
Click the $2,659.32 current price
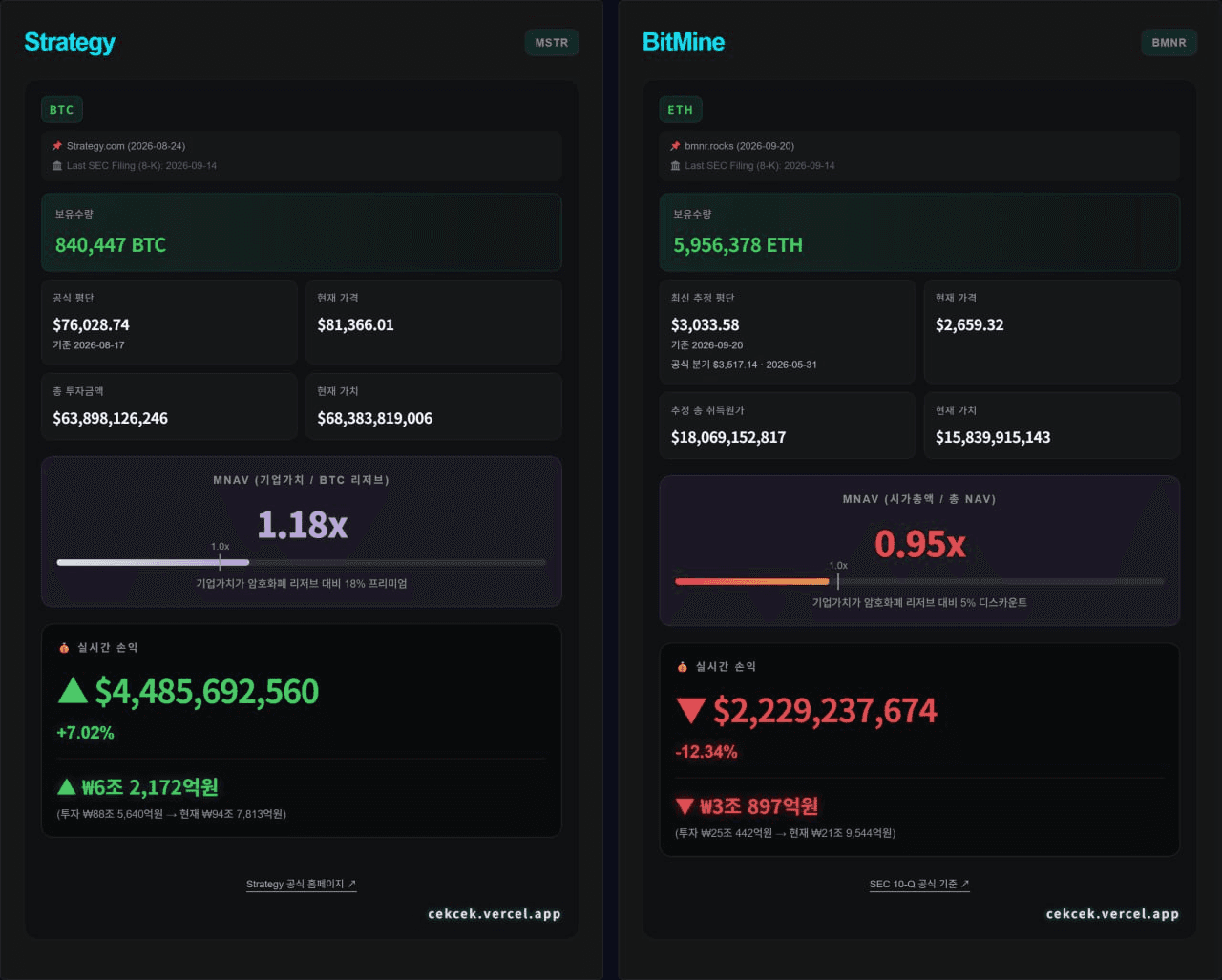(969, 325)
